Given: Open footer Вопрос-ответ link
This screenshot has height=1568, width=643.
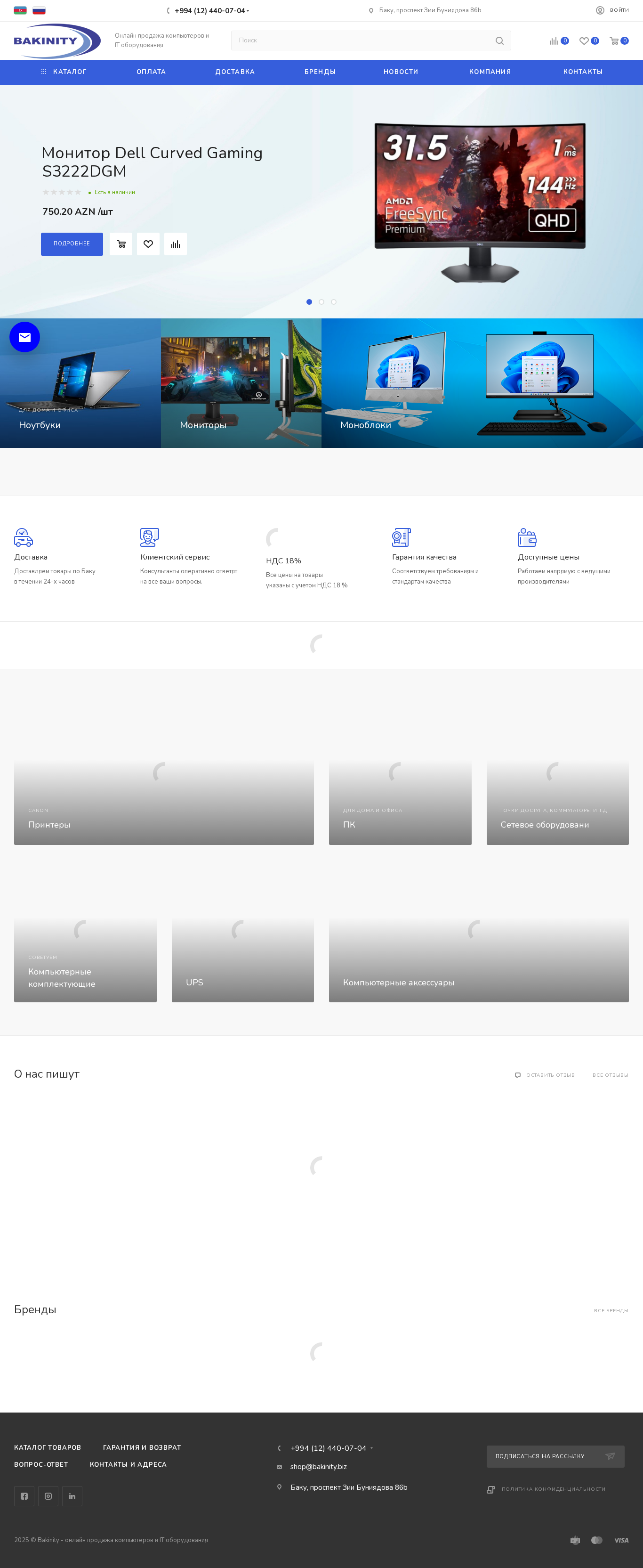Looking at the screenshot, I should coord(41,1465).
